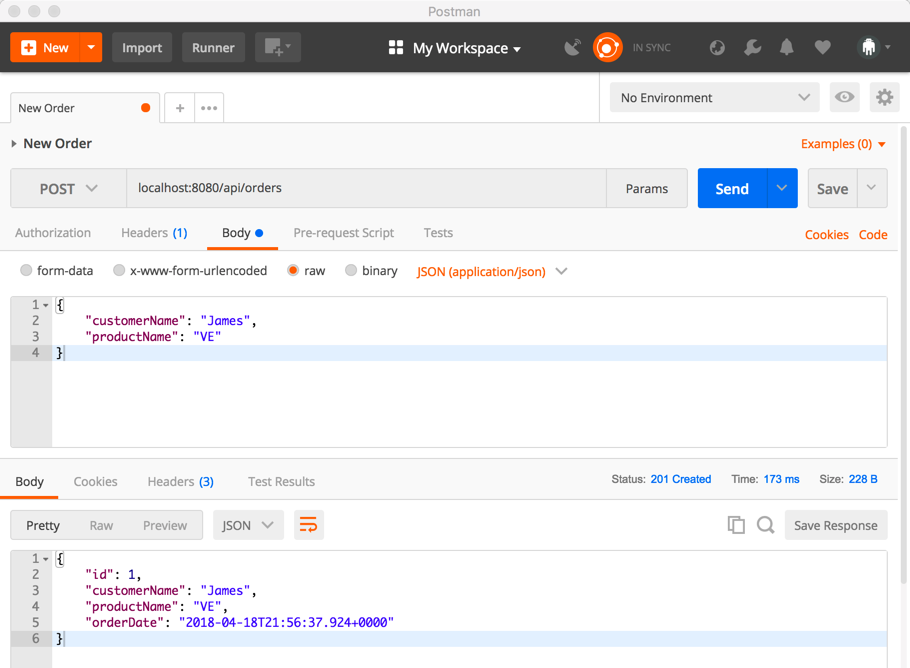Image resolution: width=910 pixels, height=668 pixels.
Task: Open the new window icon button
Action: pos(277,48)
